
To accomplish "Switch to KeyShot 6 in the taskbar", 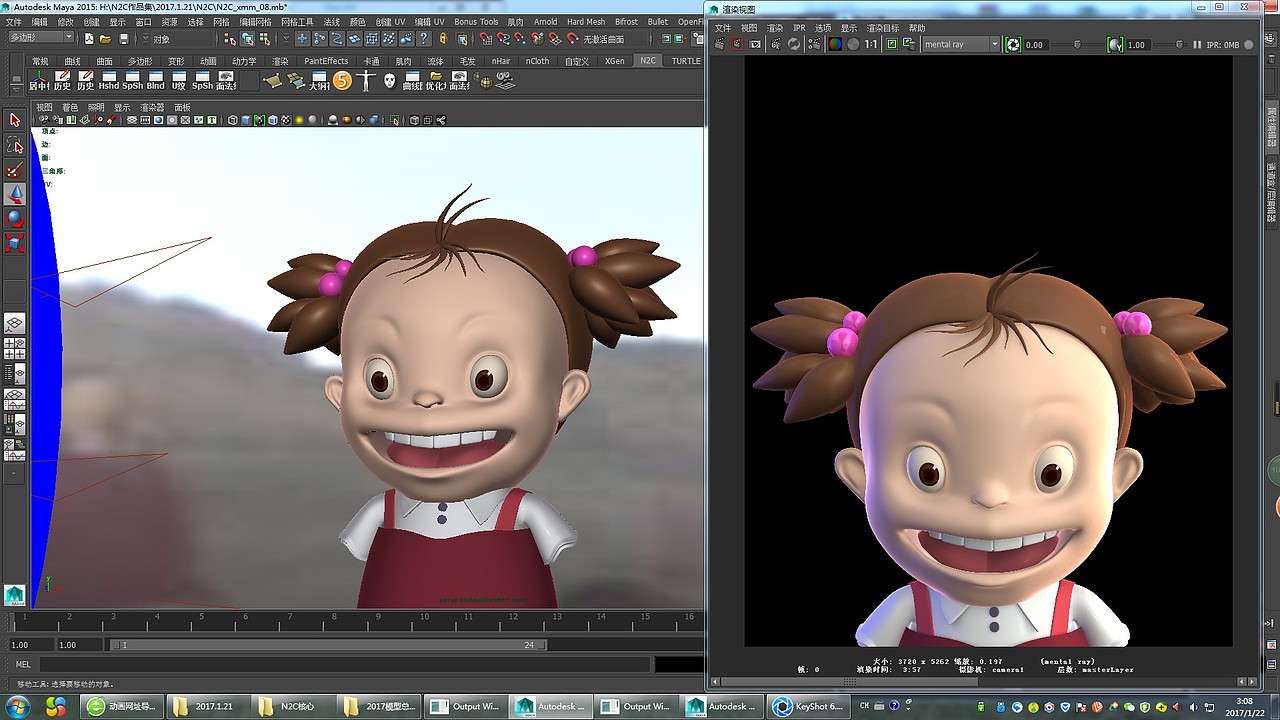I will click(x=809, y=706).
